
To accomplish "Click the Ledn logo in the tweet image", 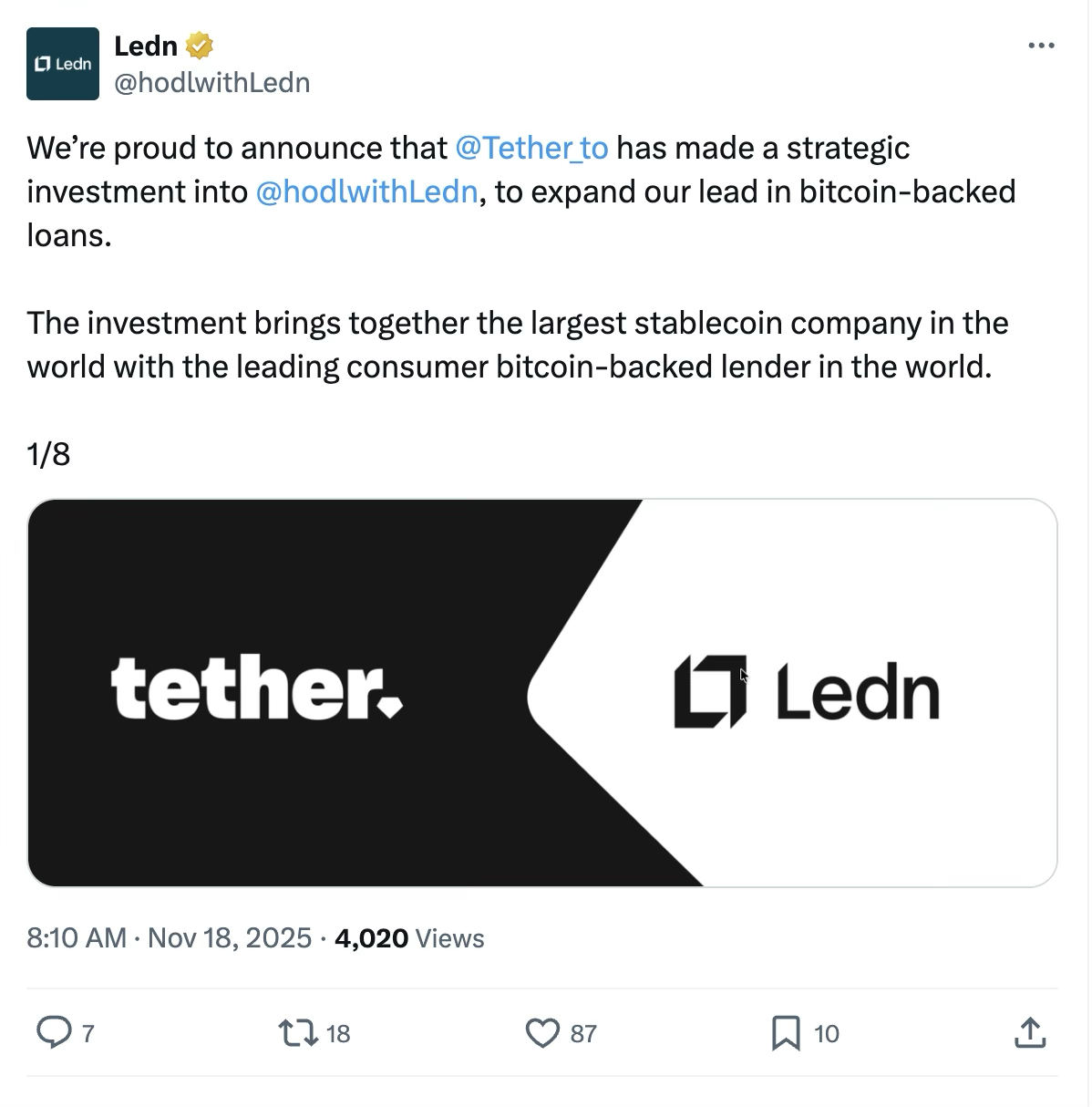I will (x=807, y=692).
